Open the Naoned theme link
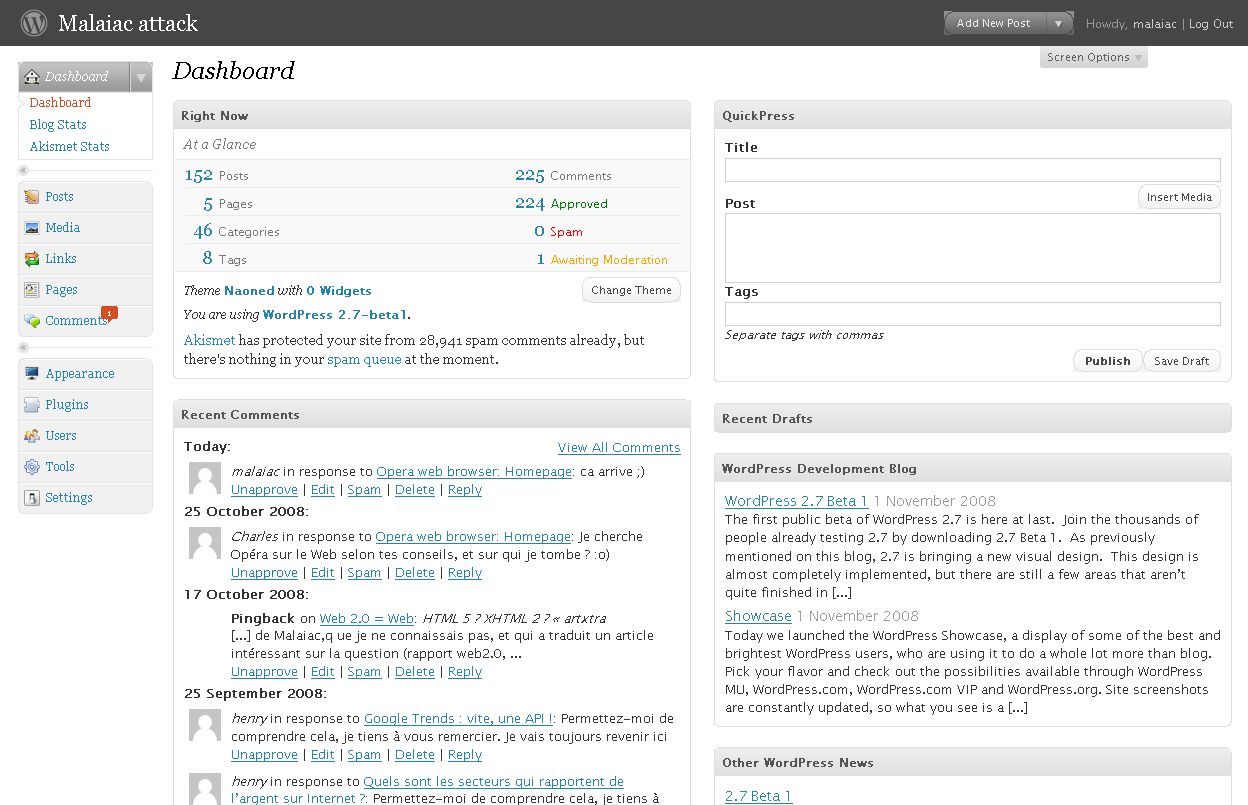Image resolution: width=1248 pixels, height=805 pixels. pos(249,291)
